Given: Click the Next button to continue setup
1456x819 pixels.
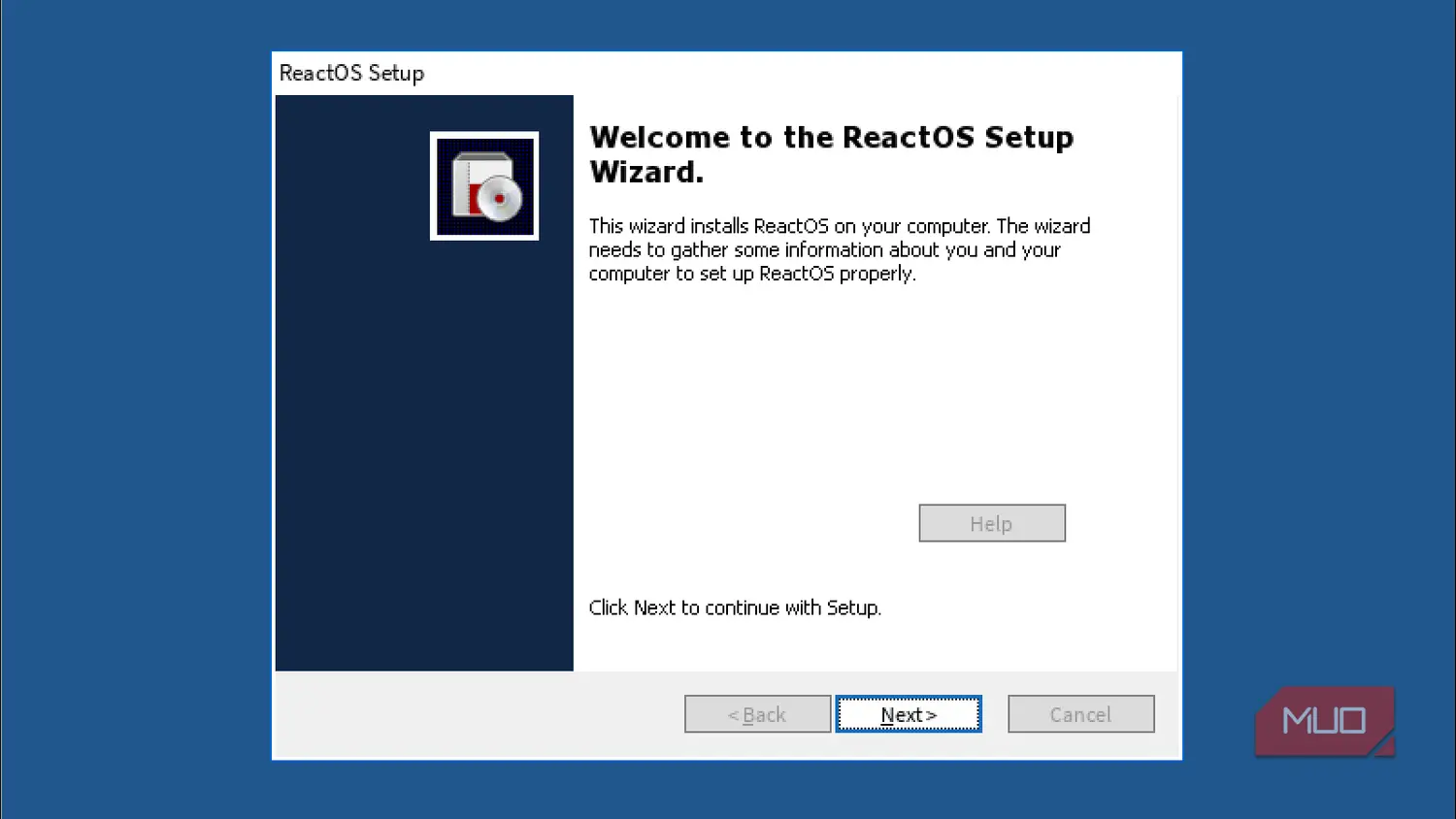Looking at the screenshot, I should click(x=909, y=714).
